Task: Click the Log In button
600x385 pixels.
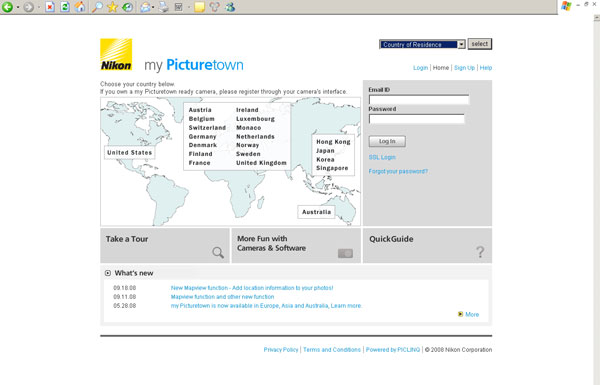Action: point(387,141)
